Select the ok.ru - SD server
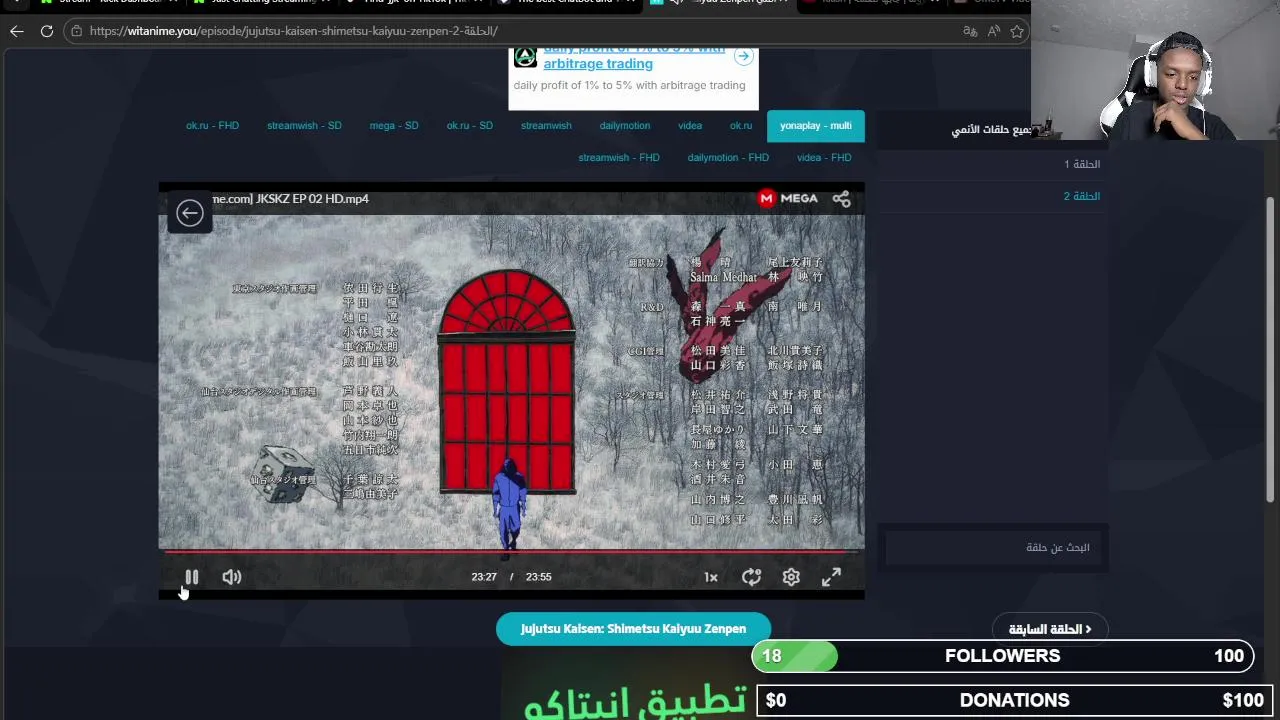Image resolution: width=1280 pixels, height=720 pixels. (470, 126)
